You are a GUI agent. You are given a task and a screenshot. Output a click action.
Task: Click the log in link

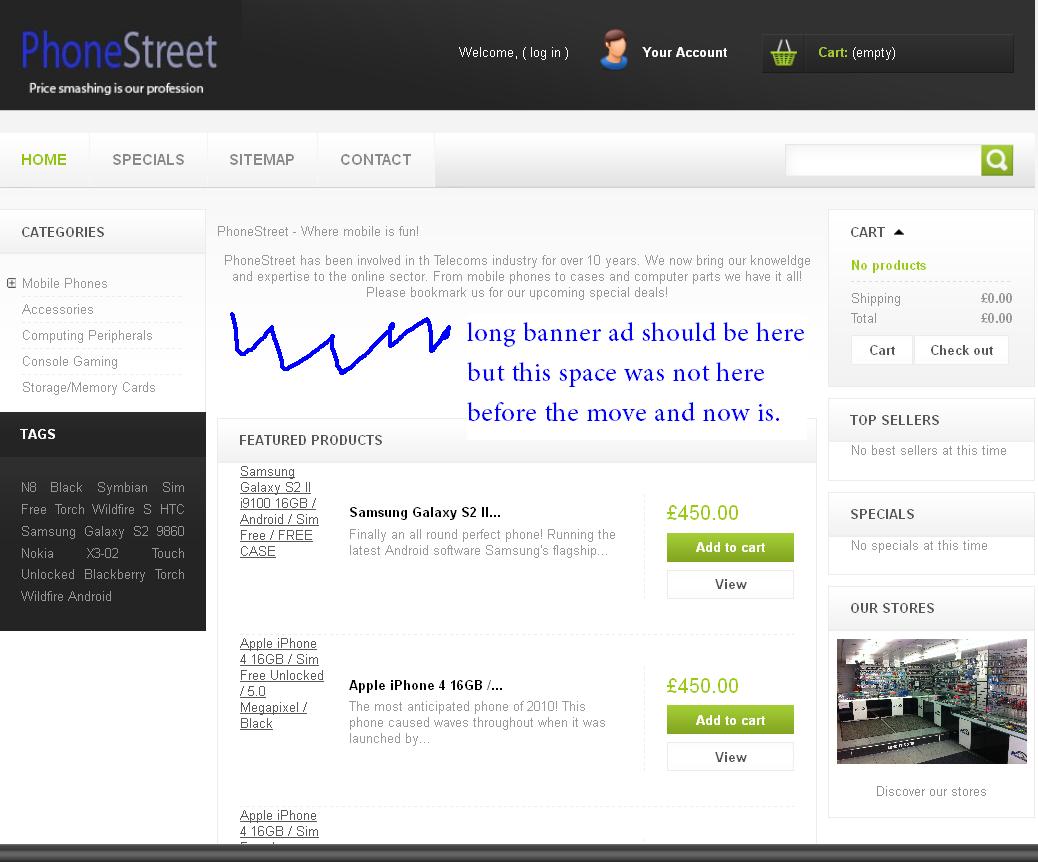545,52
